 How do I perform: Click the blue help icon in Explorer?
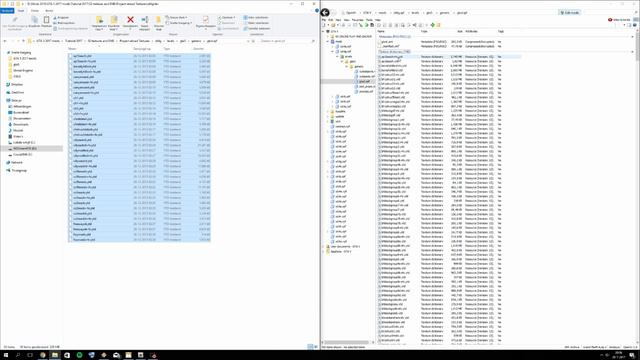click(x=317, y=11)
